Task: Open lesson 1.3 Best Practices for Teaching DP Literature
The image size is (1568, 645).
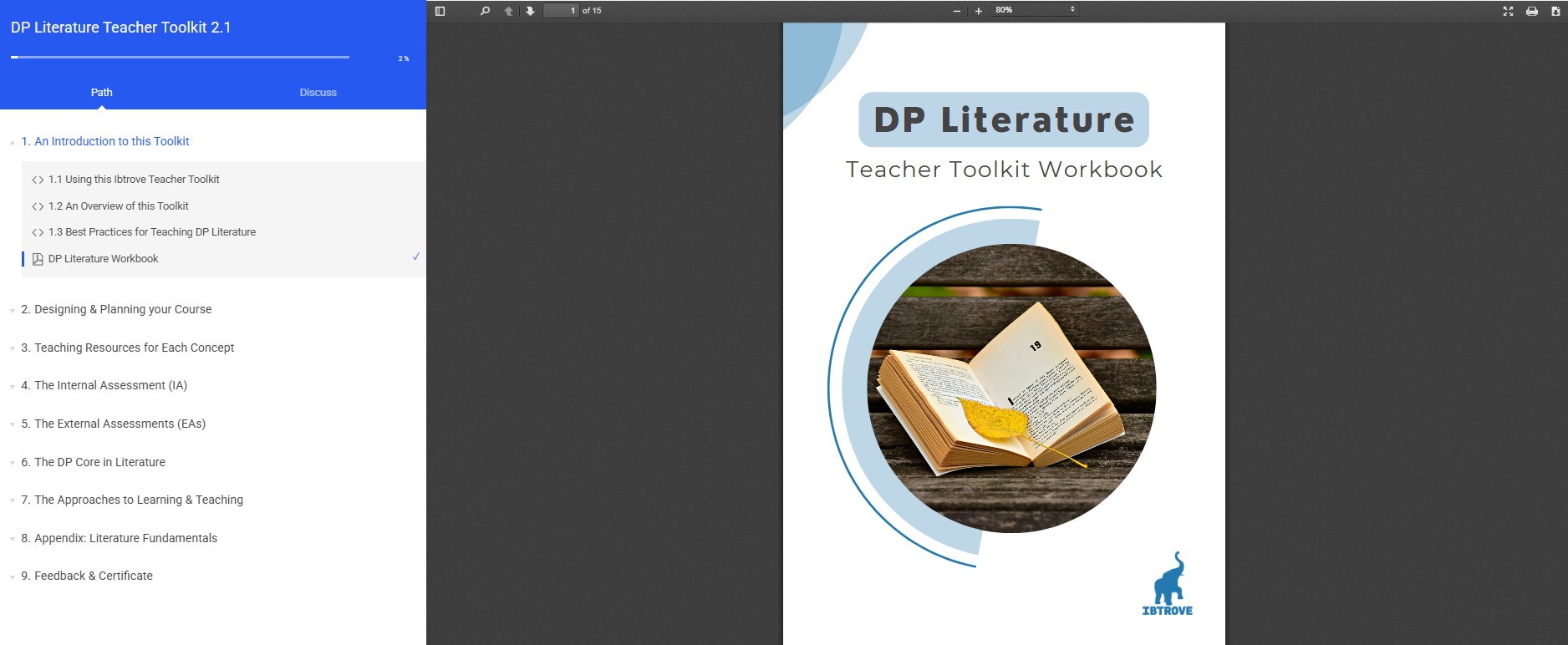Action: [x=151, y=232]
